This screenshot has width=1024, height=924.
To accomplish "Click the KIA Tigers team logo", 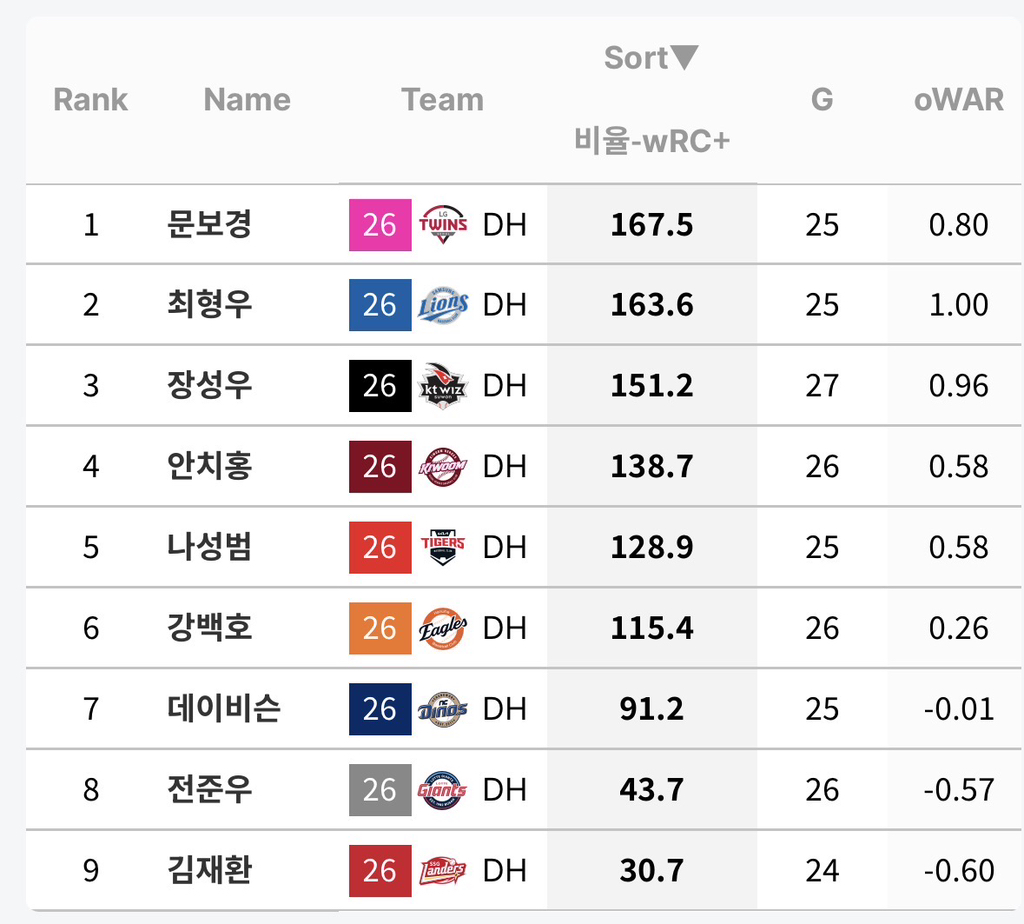I will 443,547.
